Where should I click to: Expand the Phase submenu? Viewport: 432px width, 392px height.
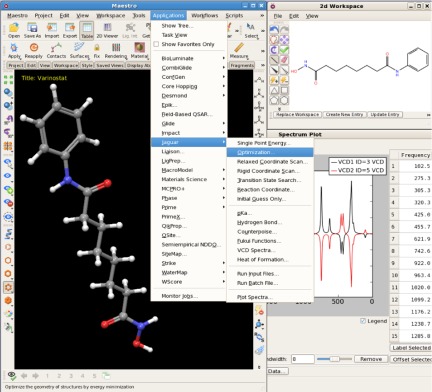188,198
